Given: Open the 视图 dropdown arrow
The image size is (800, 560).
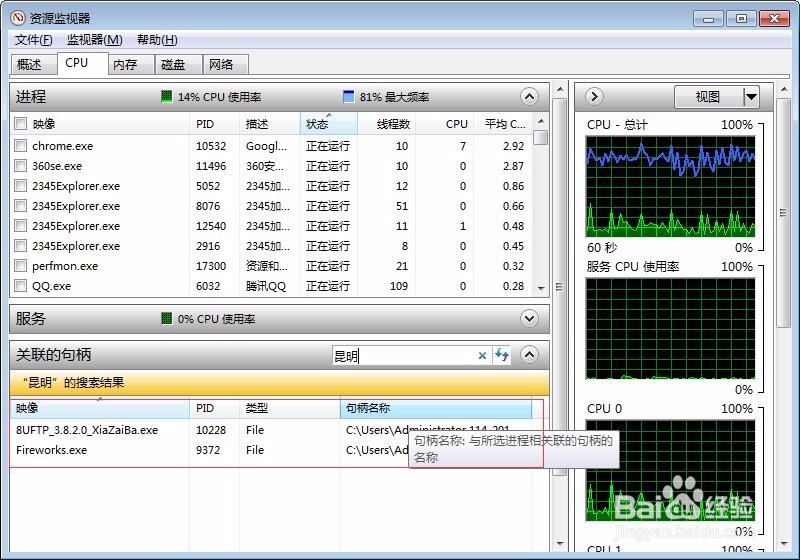Looking at the screenshot, I should (751, 96).
